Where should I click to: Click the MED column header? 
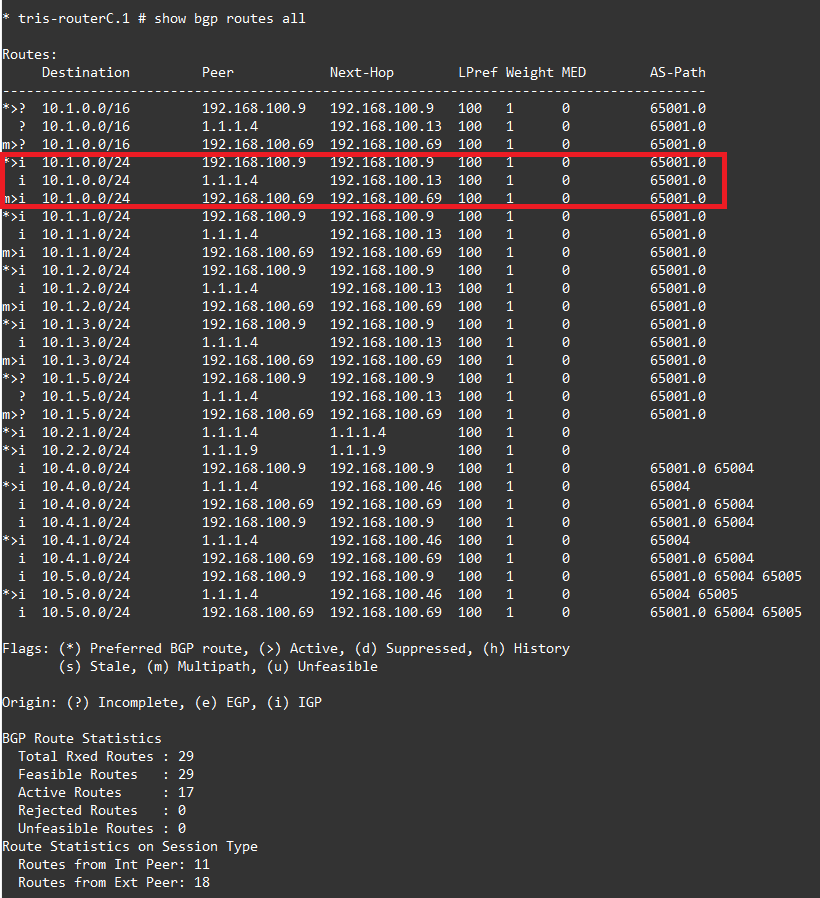(x=573, y=72)
